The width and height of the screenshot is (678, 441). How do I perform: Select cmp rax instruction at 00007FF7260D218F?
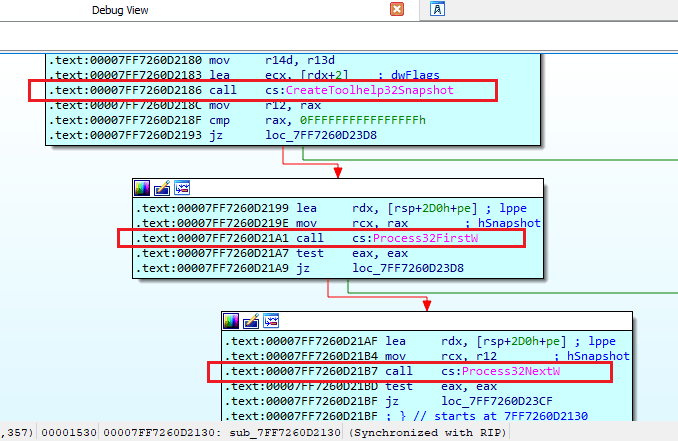click(237, 120)
